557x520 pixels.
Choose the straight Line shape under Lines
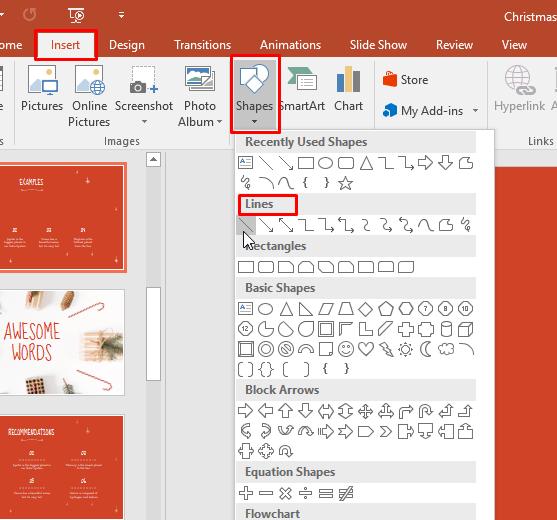pos(246,225)
